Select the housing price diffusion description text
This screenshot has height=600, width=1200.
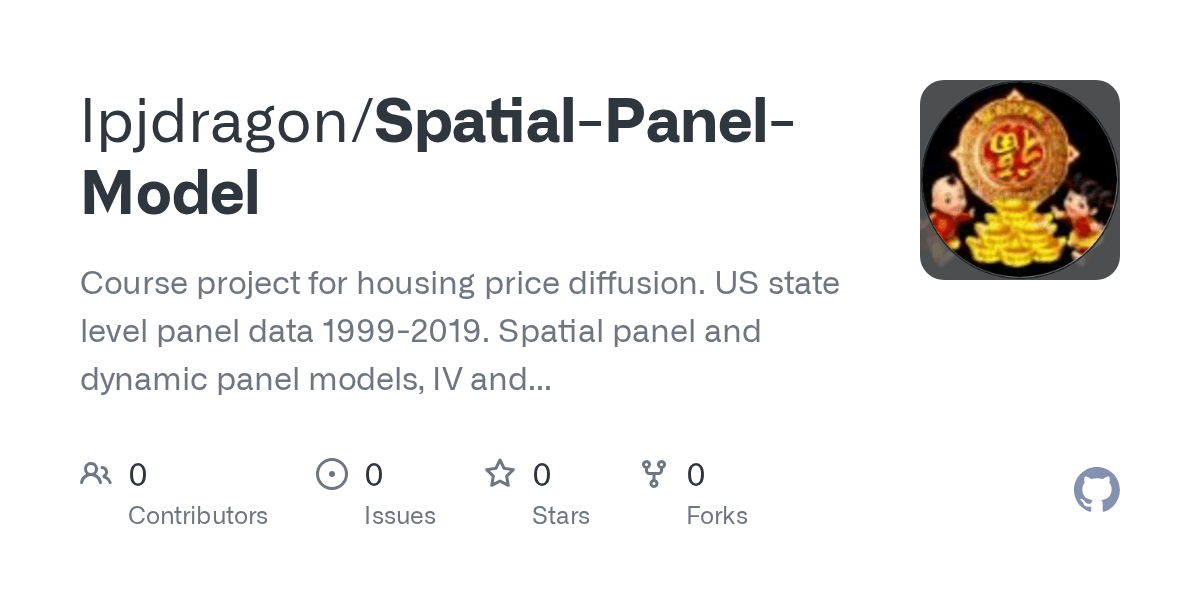click(x=460, y=283)
